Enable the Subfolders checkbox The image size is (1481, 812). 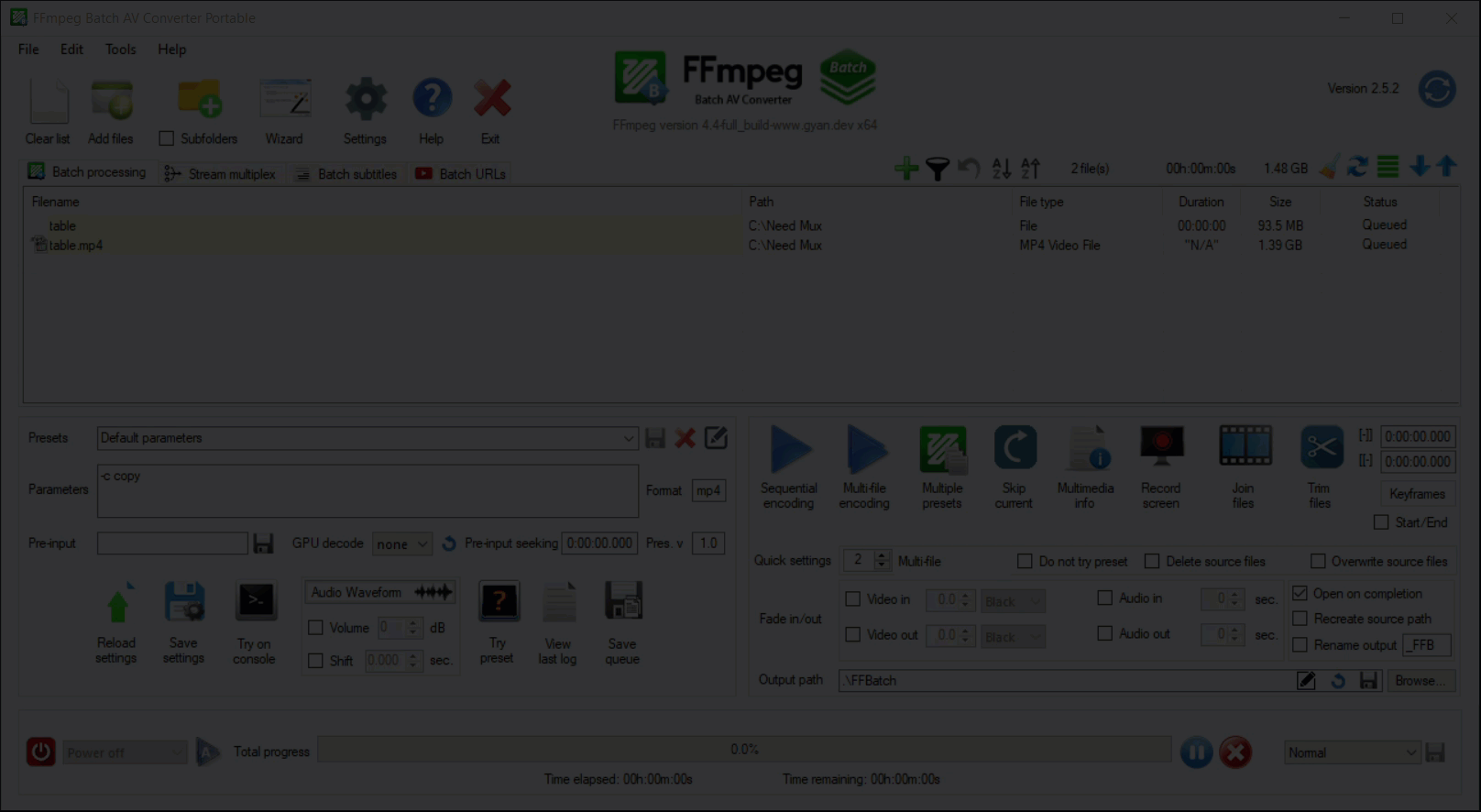167,138
